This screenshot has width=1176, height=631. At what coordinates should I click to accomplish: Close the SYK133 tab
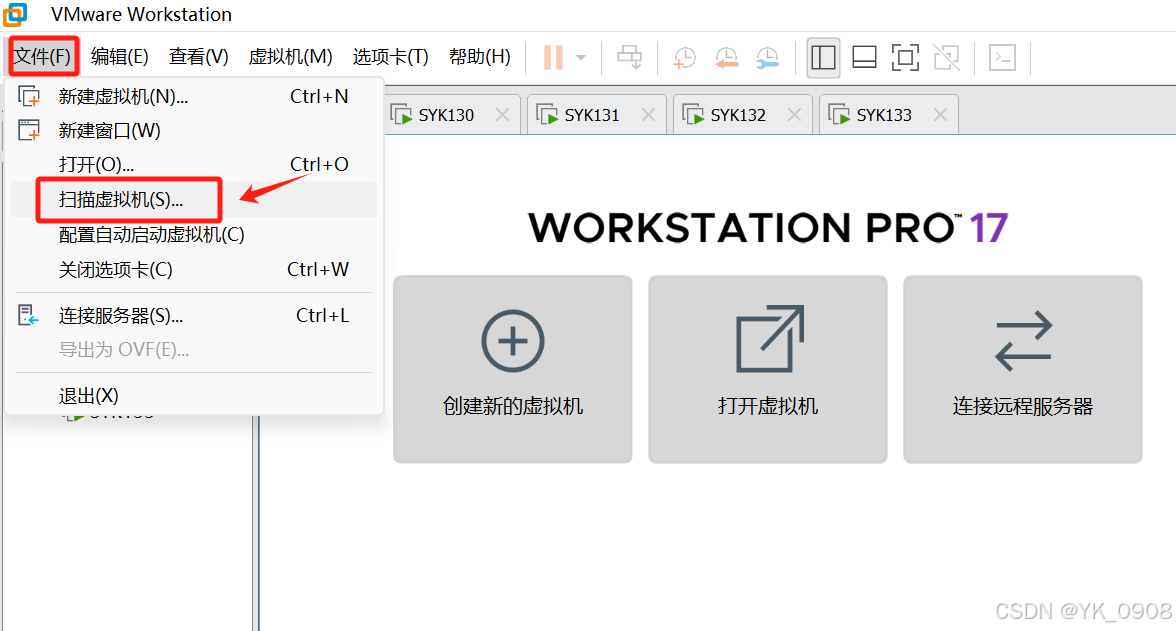pyautogui.click(x=940, y=115)
